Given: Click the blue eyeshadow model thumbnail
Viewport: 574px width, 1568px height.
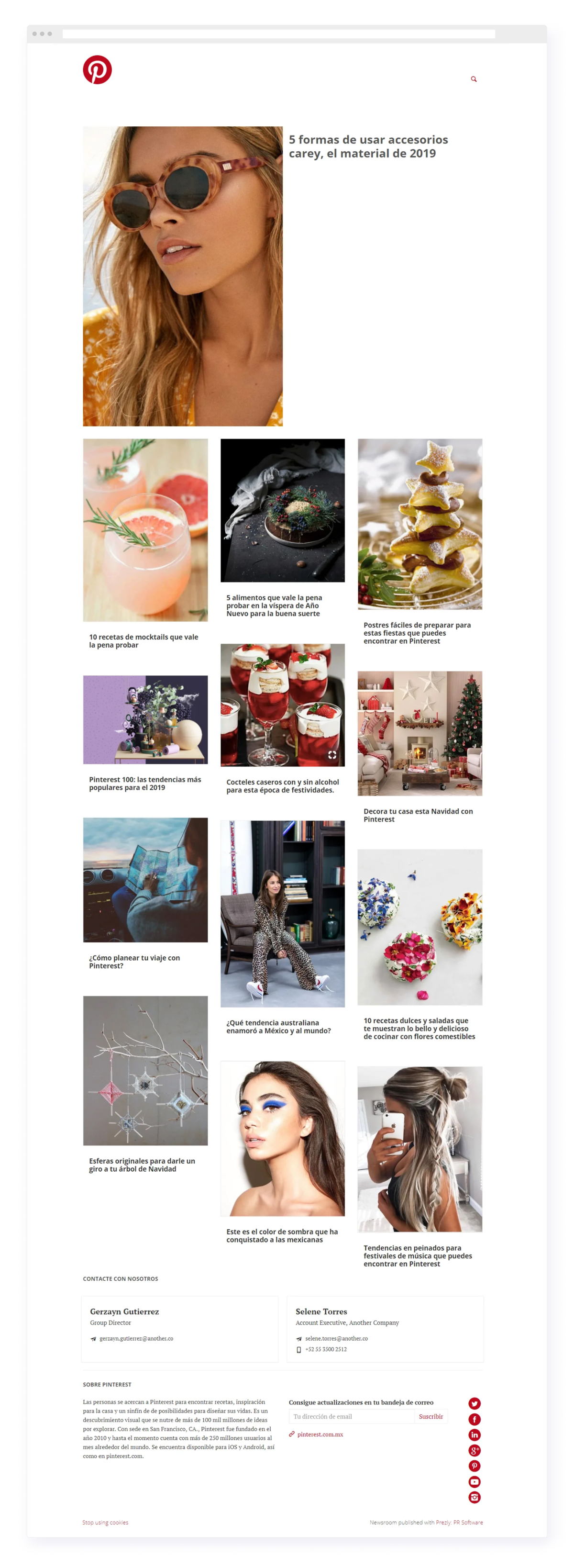Looking at the screenshot, I should tap(282, 1138).
